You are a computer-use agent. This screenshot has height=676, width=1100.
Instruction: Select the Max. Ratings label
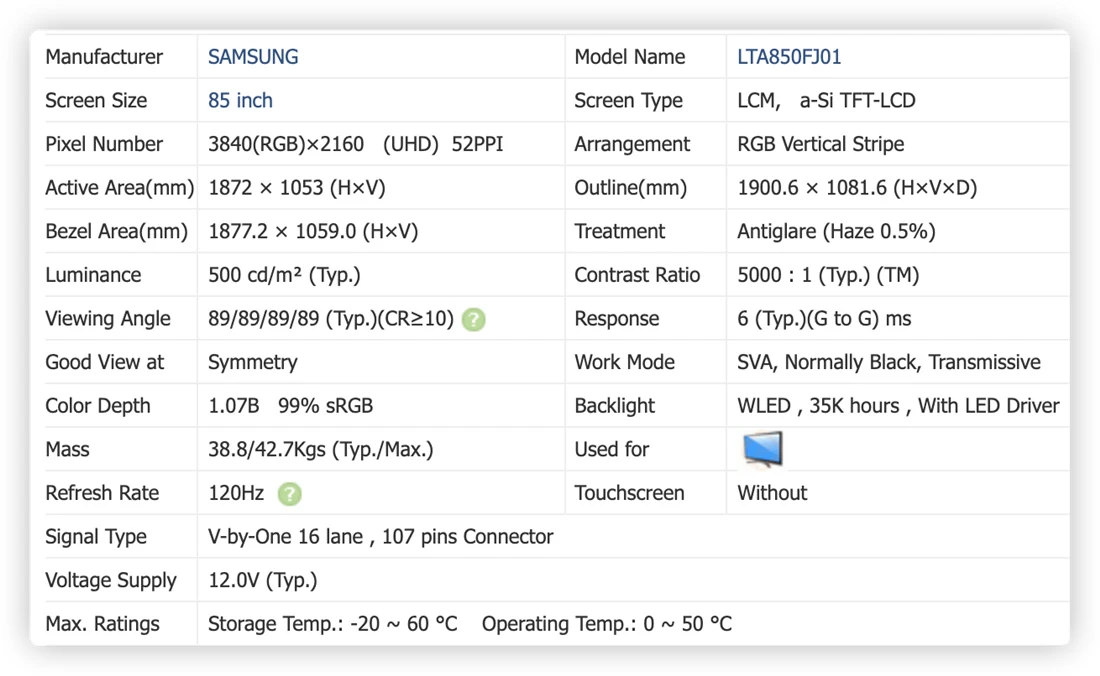[x=102, y=624]
